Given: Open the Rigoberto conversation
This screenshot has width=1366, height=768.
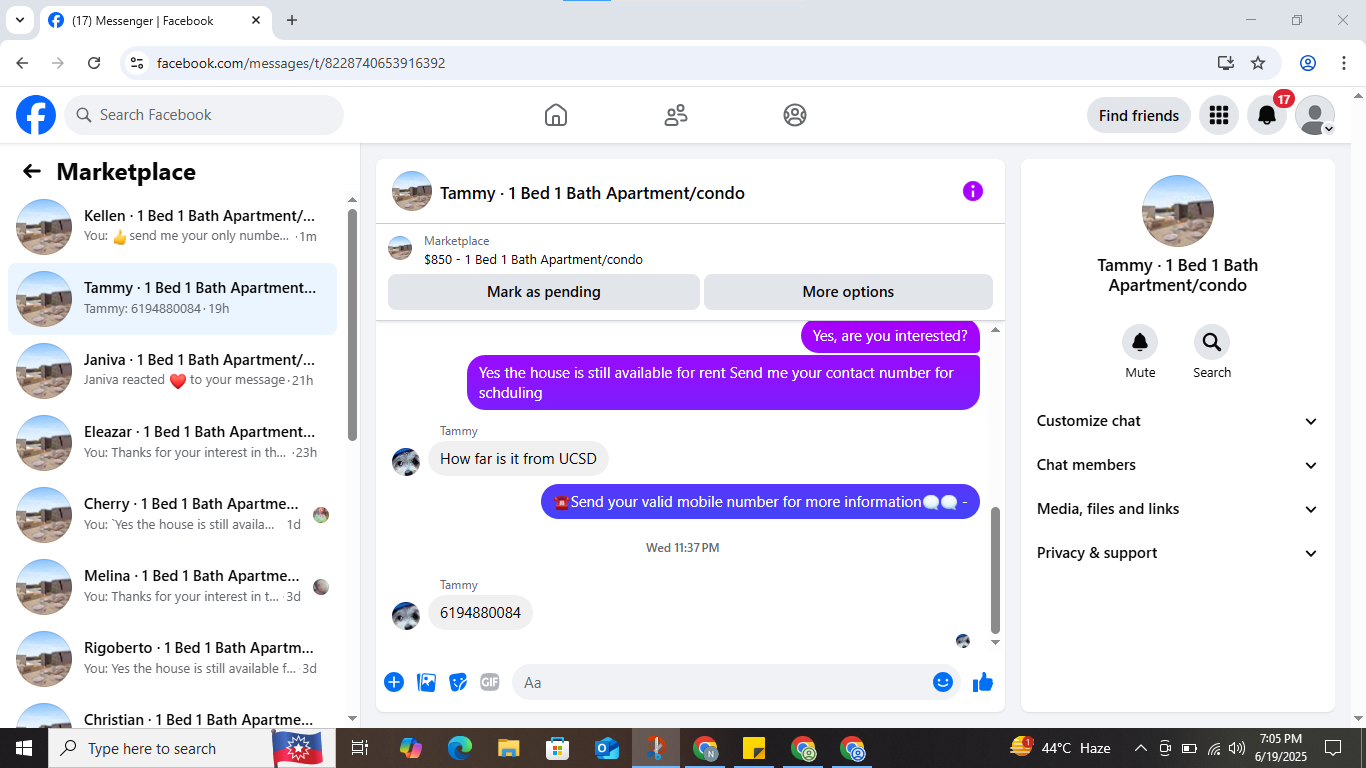Looking at the screenshot, I should click(x=172, y=659).
